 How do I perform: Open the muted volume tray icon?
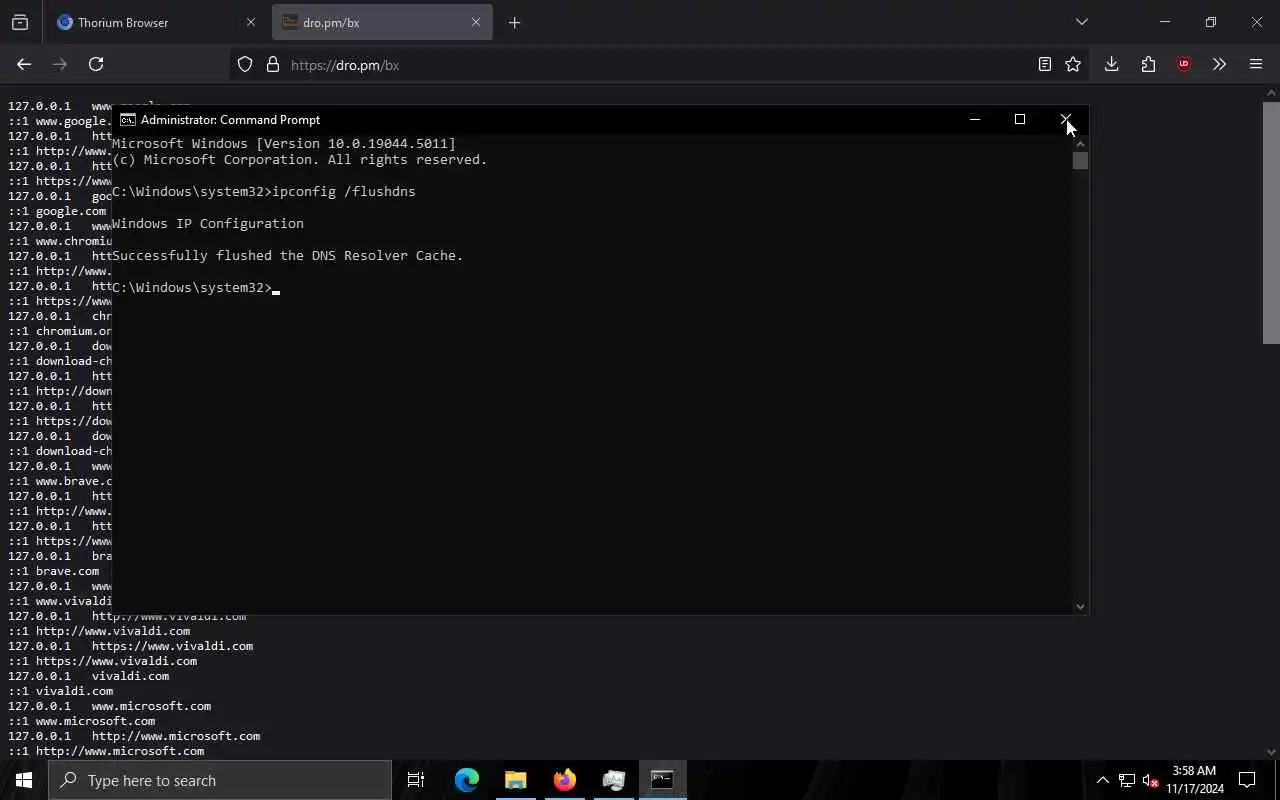click(1151, 780)
